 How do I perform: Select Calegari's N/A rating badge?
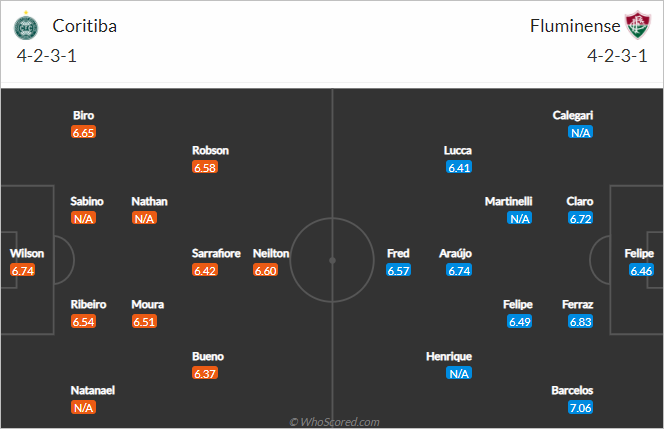tap(580, 133)
